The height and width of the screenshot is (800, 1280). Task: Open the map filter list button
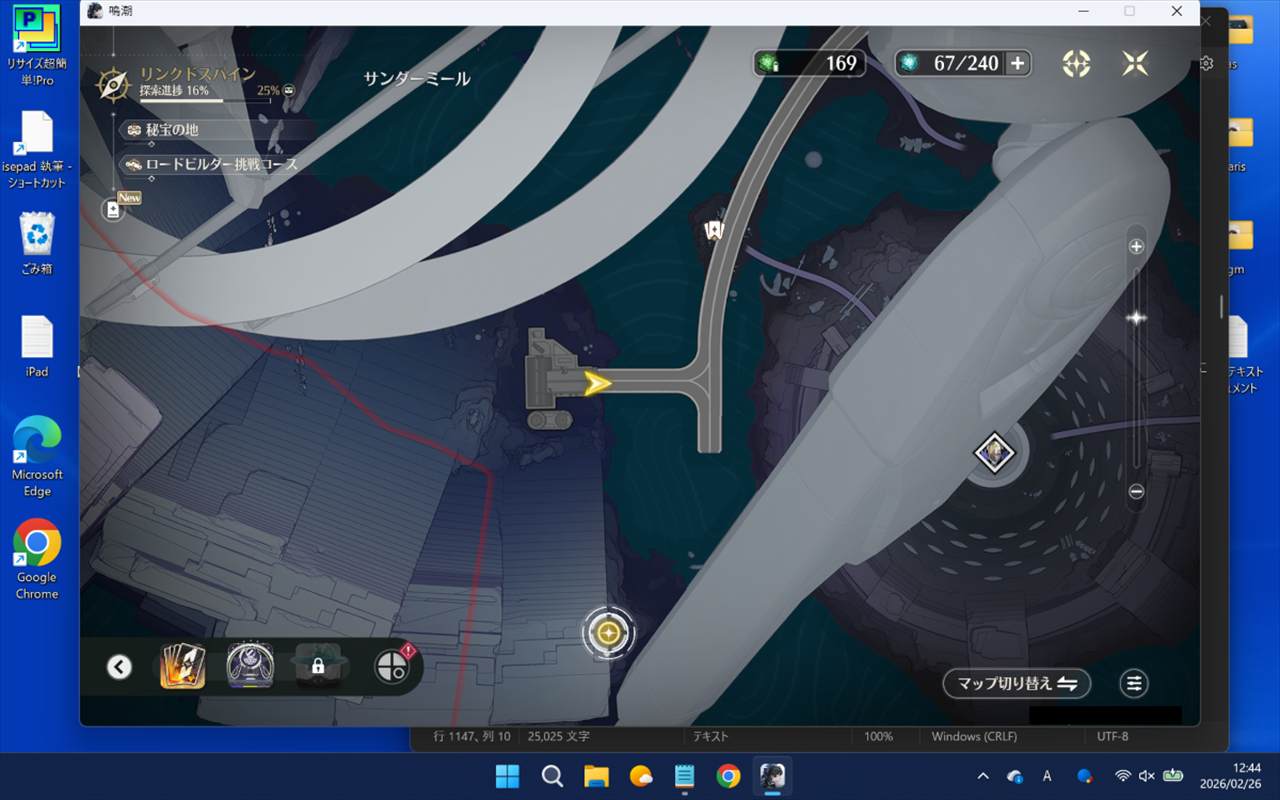pos(1134,684)
